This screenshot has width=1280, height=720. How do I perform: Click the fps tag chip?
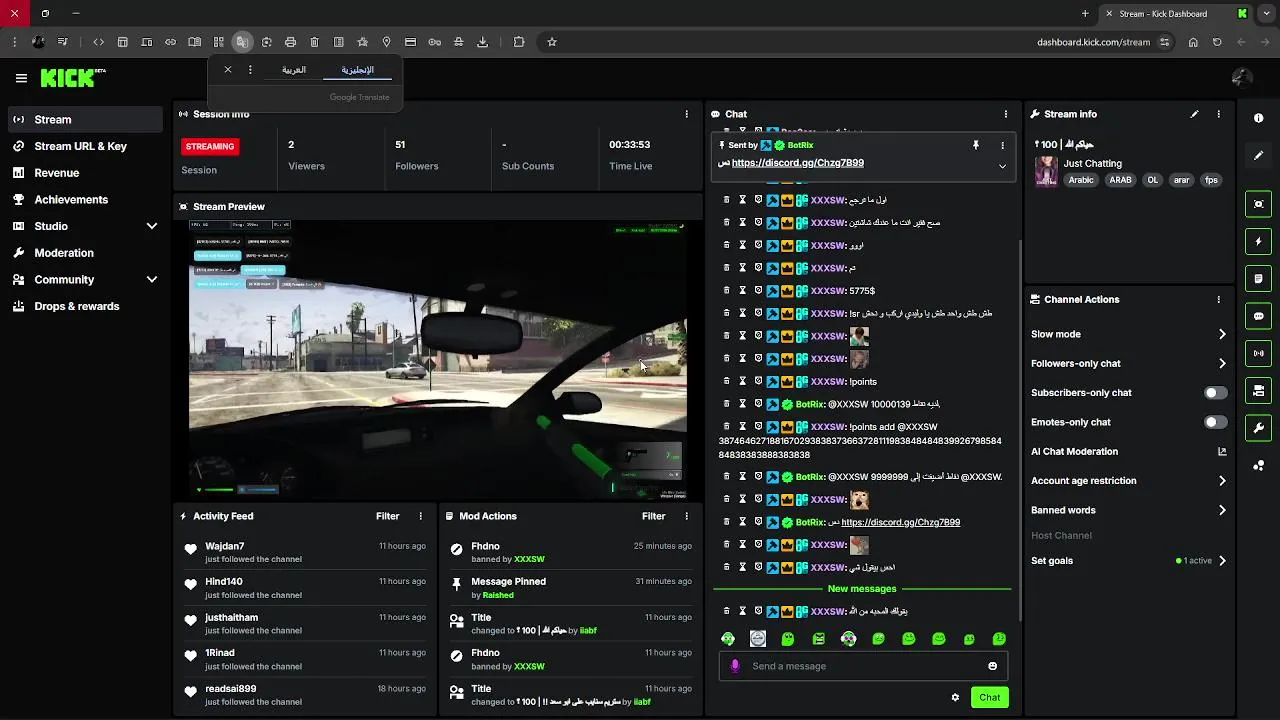1211,180
